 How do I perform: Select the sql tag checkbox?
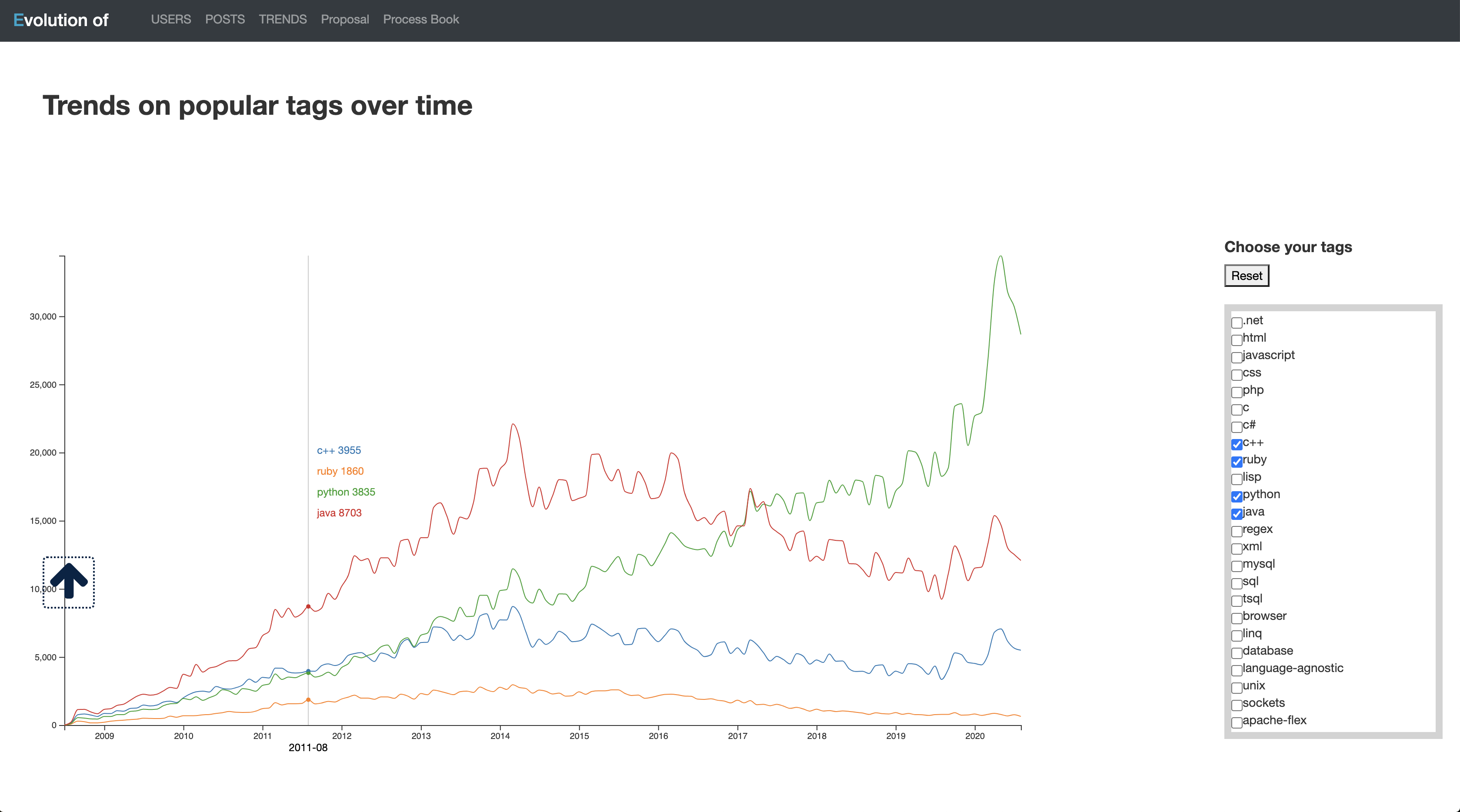pyautogui.click(x=1237, y=584)
